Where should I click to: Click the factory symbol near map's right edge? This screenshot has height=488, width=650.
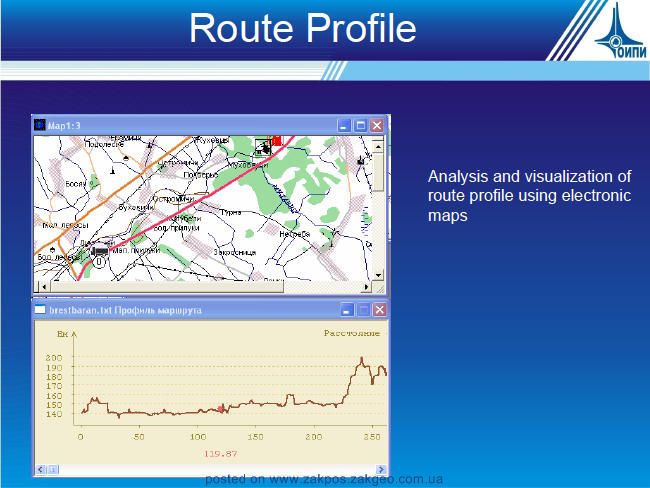pos(361,160)
